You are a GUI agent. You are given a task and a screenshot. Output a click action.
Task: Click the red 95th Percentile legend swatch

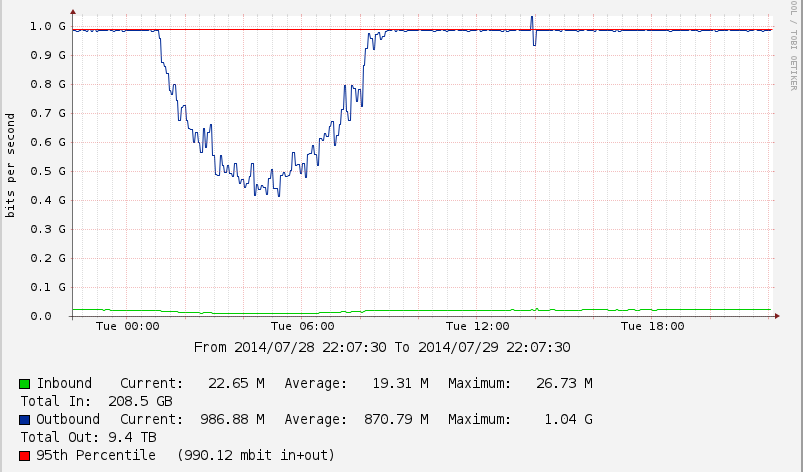click(x=25, y=456)
